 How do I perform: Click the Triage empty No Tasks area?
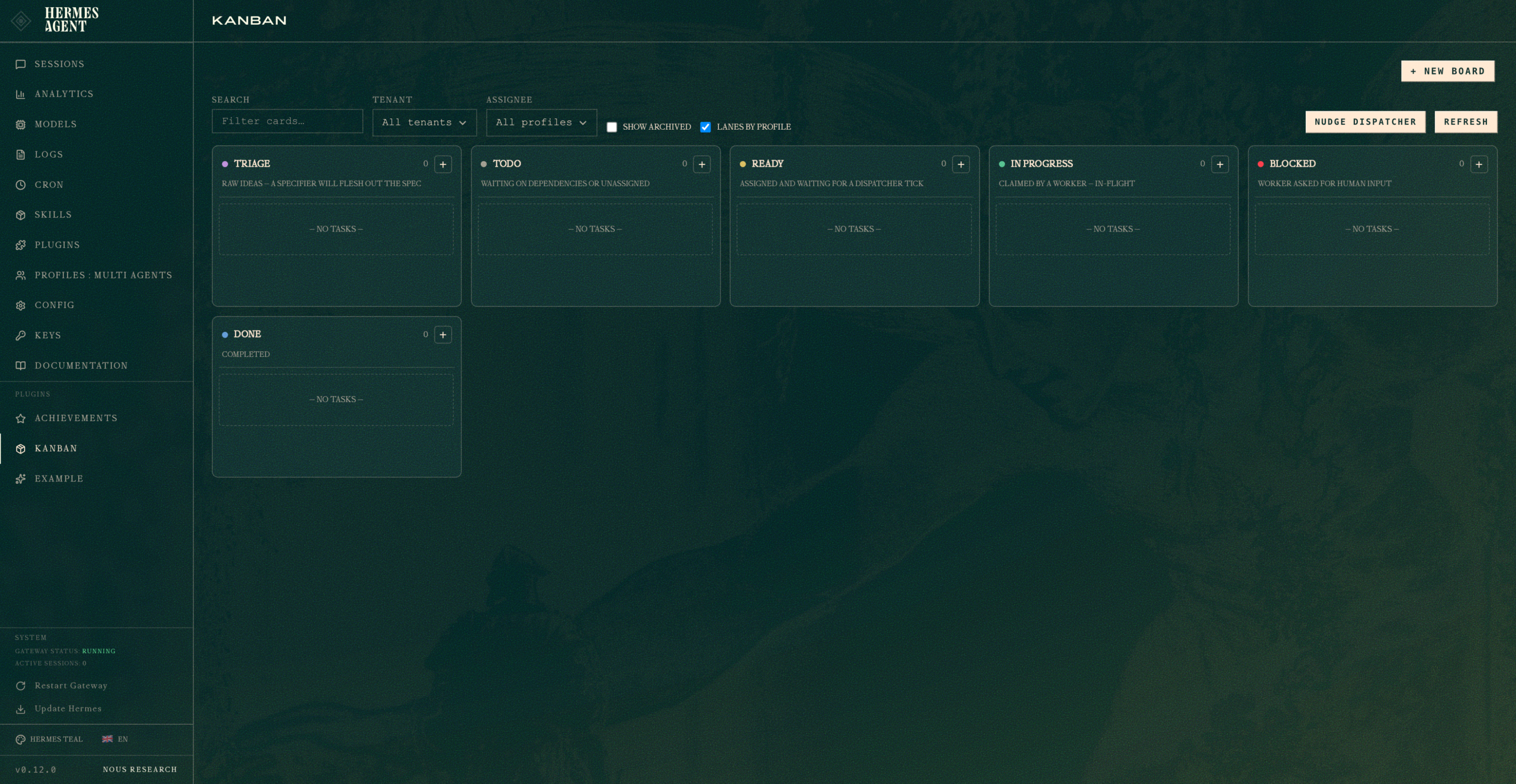[336, 229]
